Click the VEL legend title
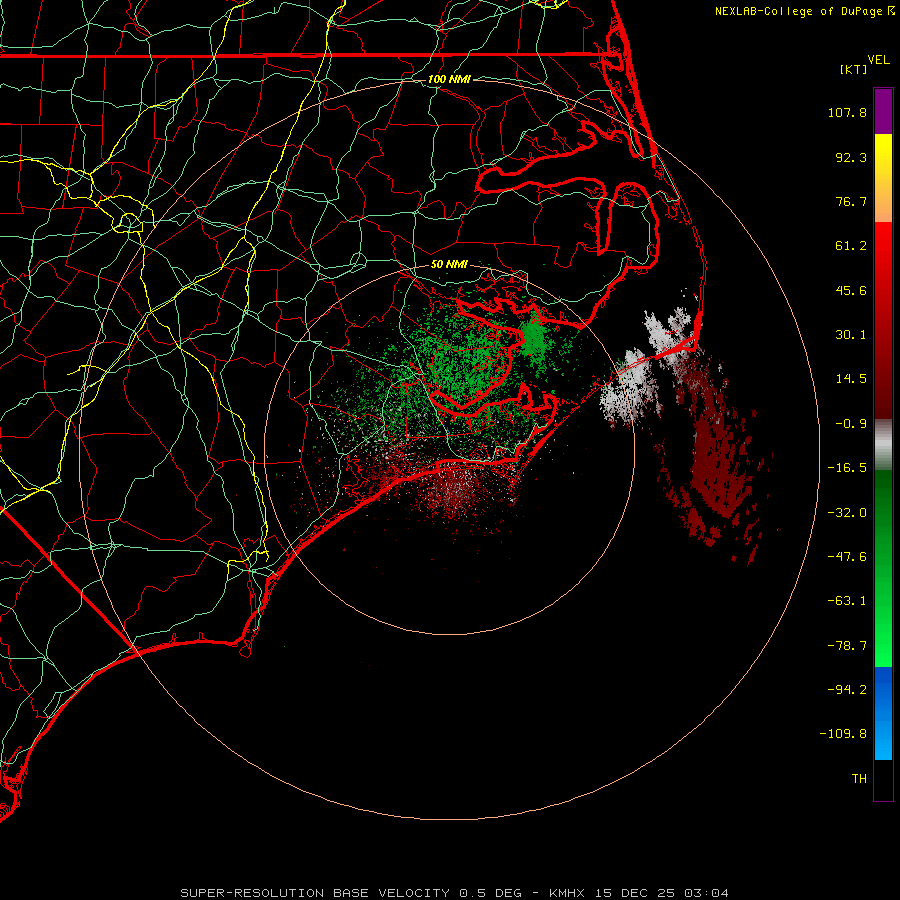This screenshot has width=900, height=900. point(879,60)
